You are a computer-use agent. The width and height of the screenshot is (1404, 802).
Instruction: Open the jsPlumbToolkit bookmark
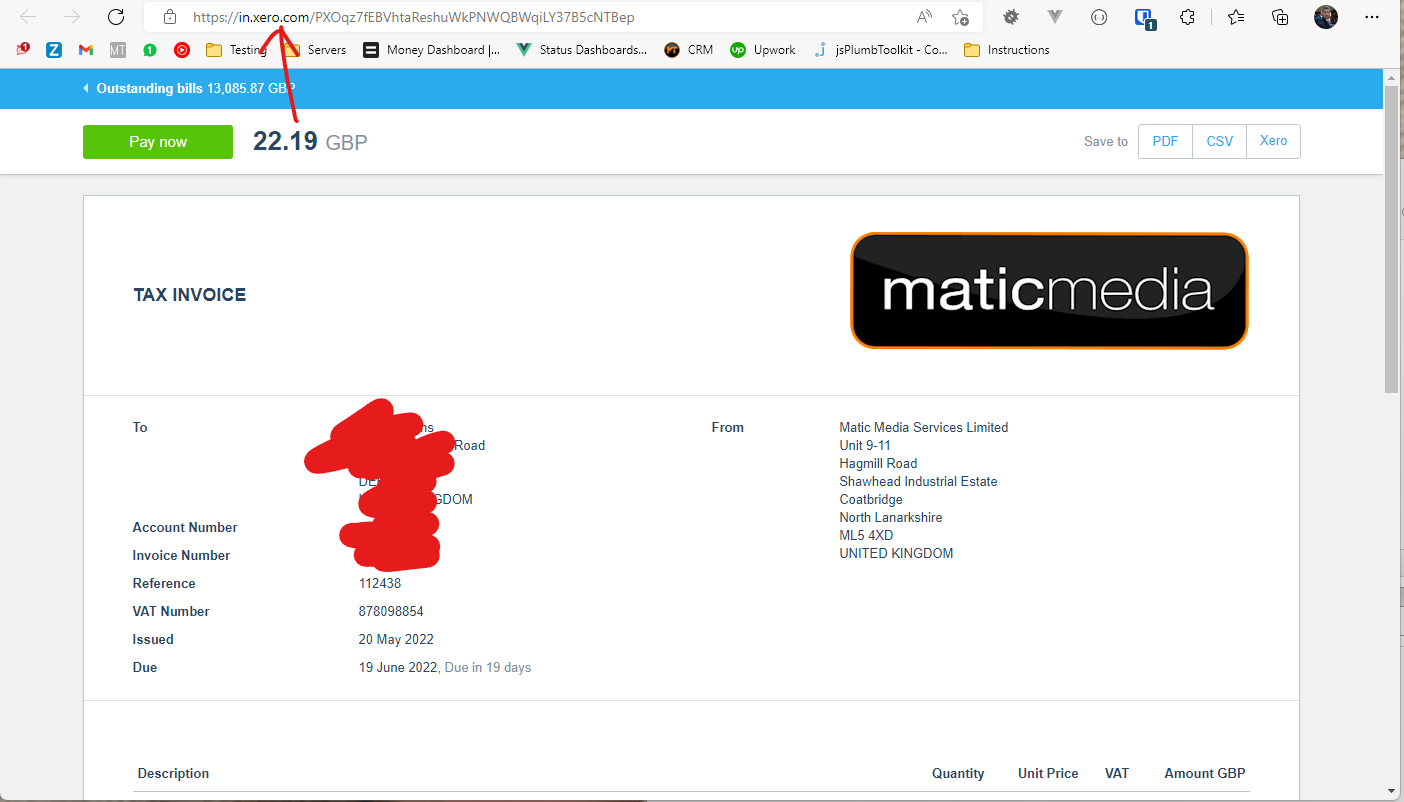(x=880, y=49)
